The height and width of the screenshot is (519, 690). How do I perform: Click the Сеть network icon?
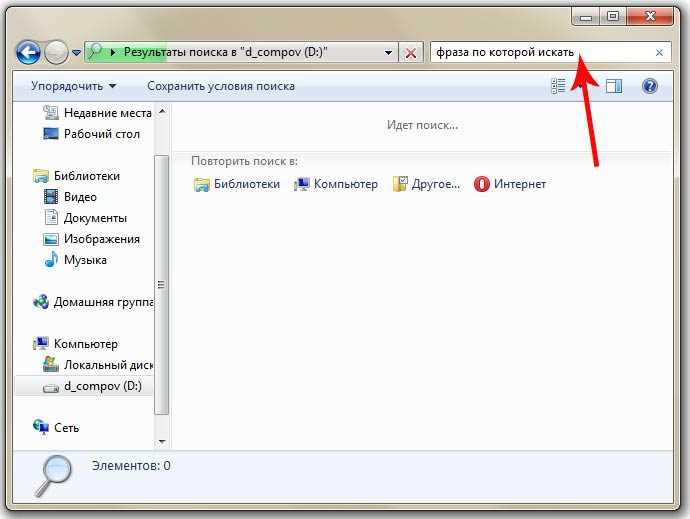coord(41,427)
